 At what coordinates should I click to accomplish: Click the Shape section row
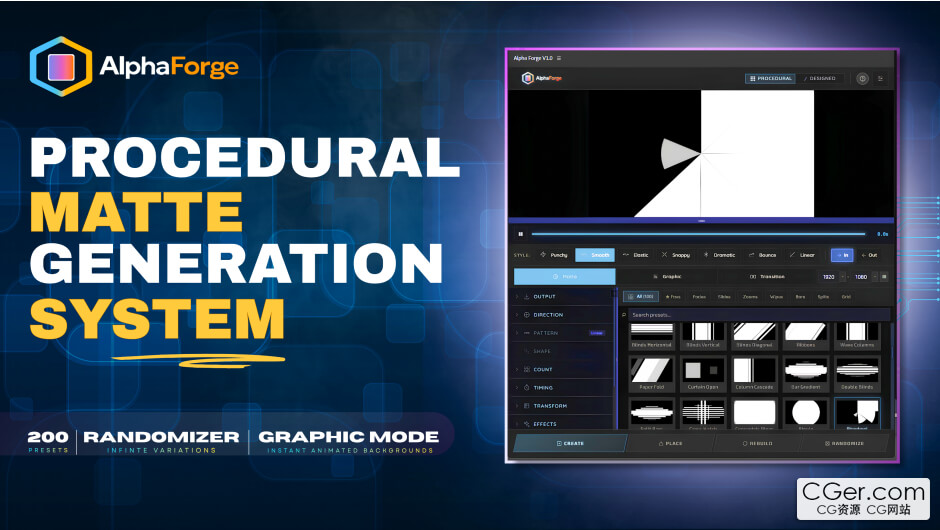coord(564,351)
